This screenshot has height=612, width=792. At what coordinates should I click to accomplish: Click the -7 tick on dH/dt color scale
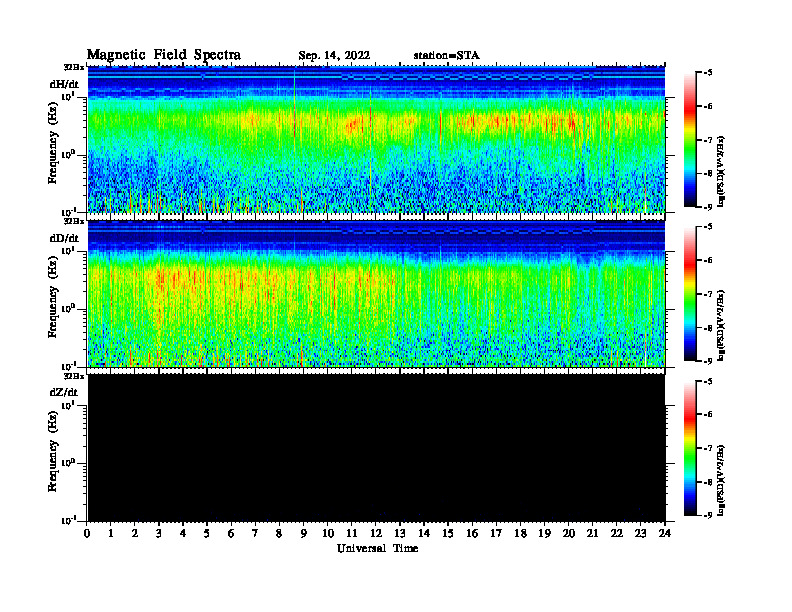pyautogui.click(x=708, y=140)
